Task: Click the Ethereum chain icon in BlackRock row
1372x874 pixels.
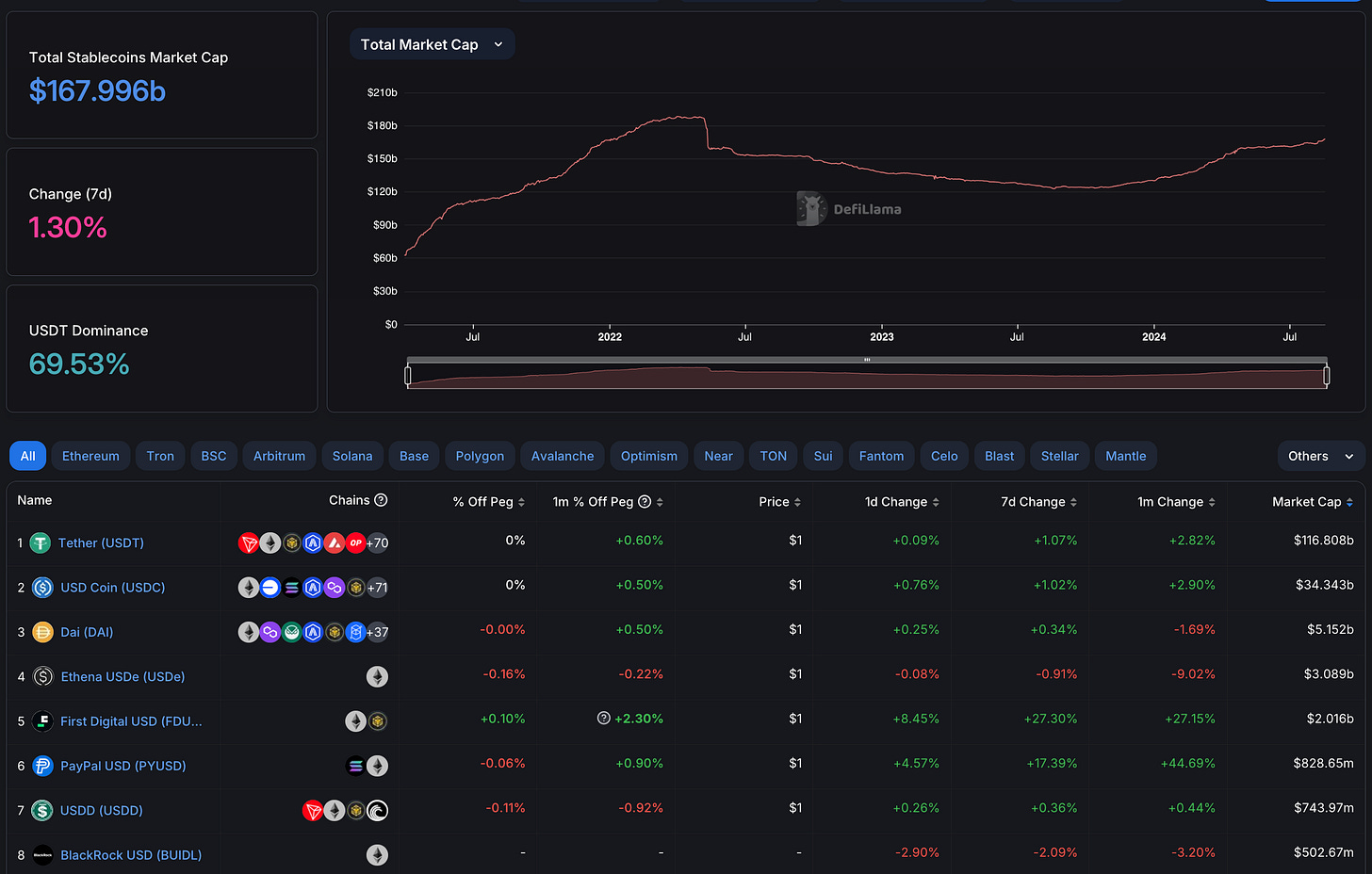Action: coord(377,855)
